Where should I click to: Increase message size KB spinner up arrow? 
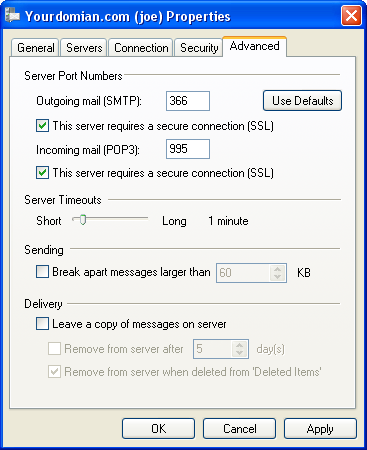(277, 269)
